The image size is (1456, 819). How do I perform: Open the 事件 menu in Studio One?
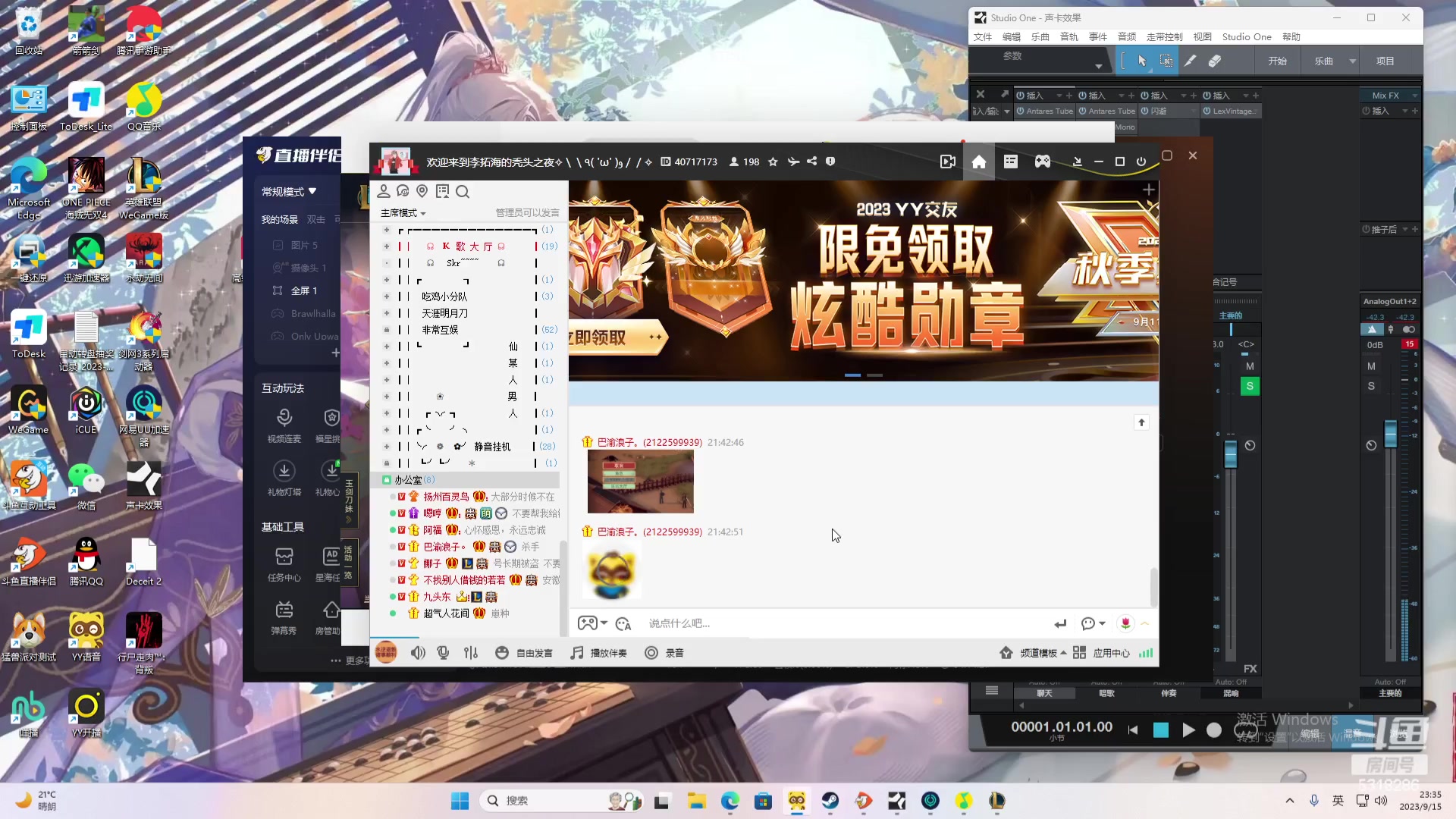click(1098, 36)
